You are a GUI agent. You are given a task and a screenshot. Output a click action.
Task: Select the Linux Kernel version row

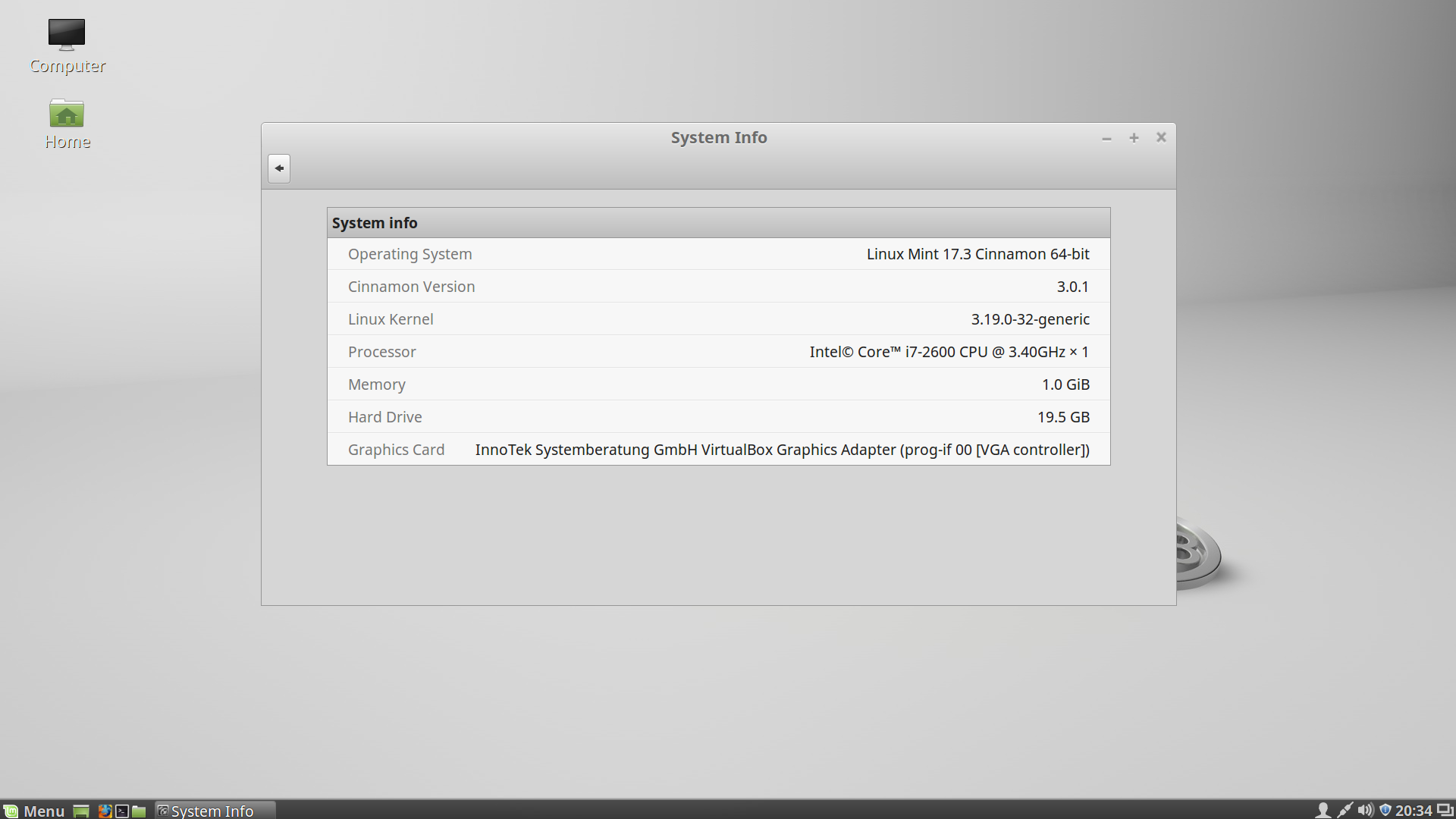point(718,318)
